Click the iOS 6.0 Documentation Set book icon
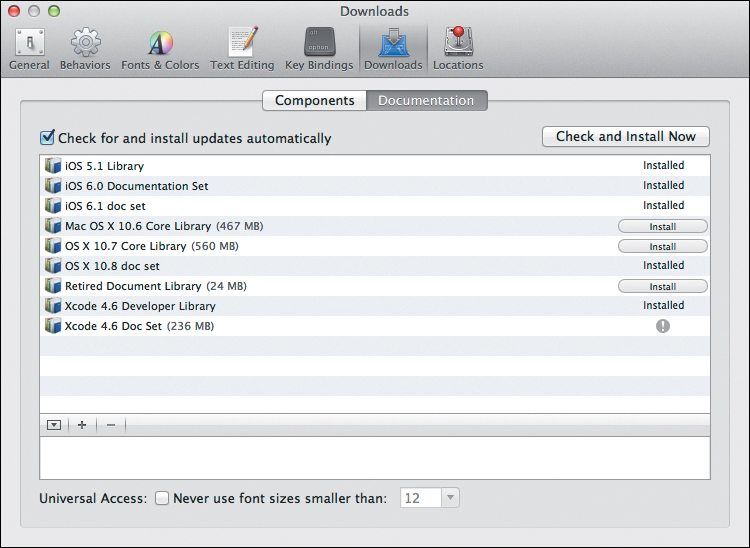The height and width of the screenshot is (548, 750). coord(53,186)
